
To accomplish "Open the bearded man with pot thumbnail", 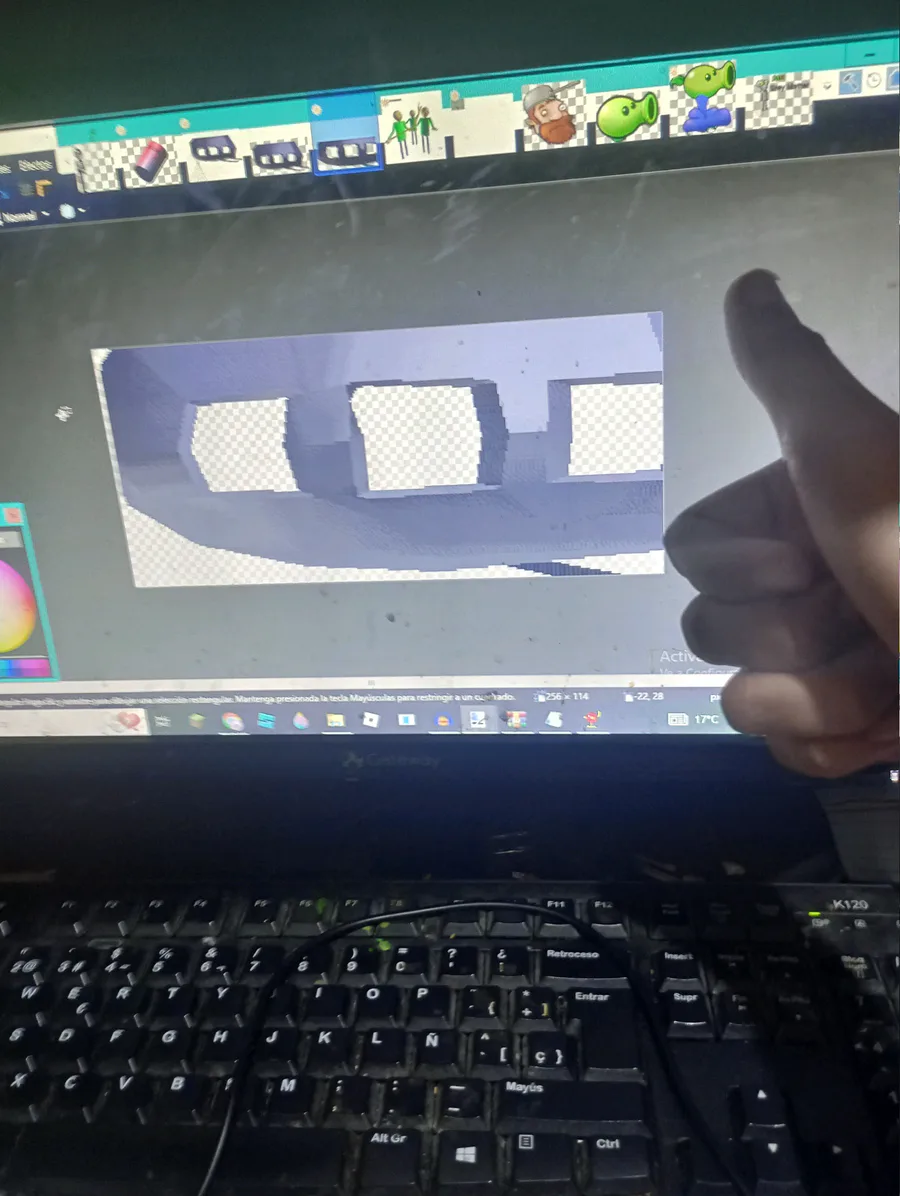I will click(554, 115).
